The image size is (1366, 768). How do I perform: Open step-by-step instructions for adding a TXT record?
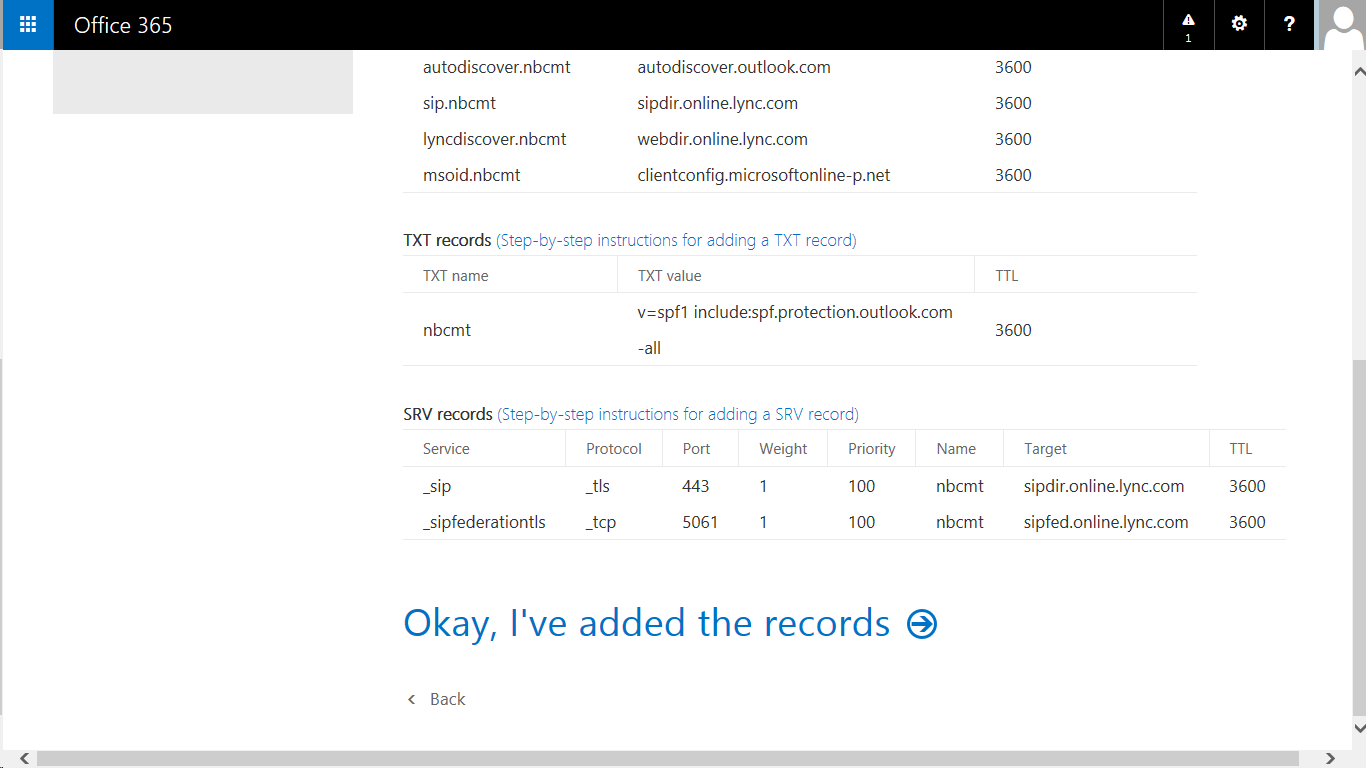click(676, 240)
